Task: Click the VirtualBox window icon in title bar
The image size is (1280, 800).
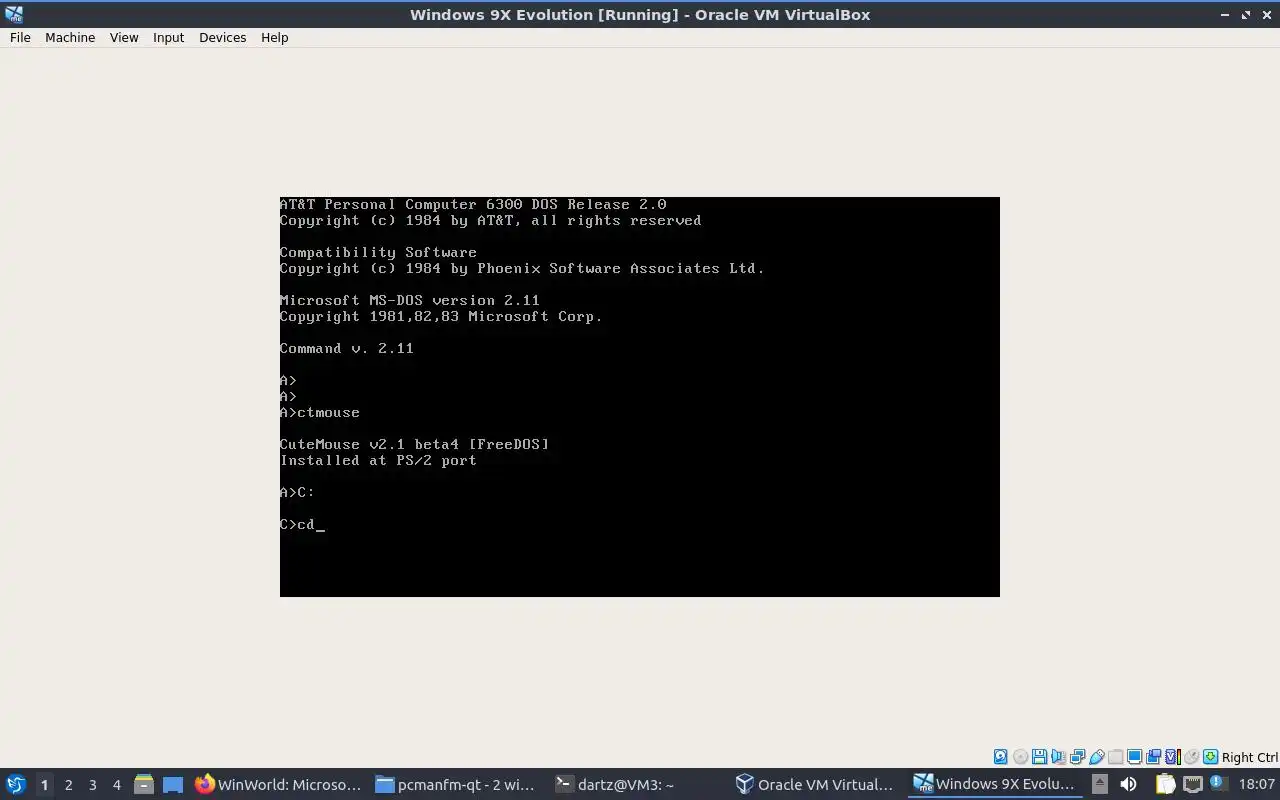Action: [x=14, y=14]
